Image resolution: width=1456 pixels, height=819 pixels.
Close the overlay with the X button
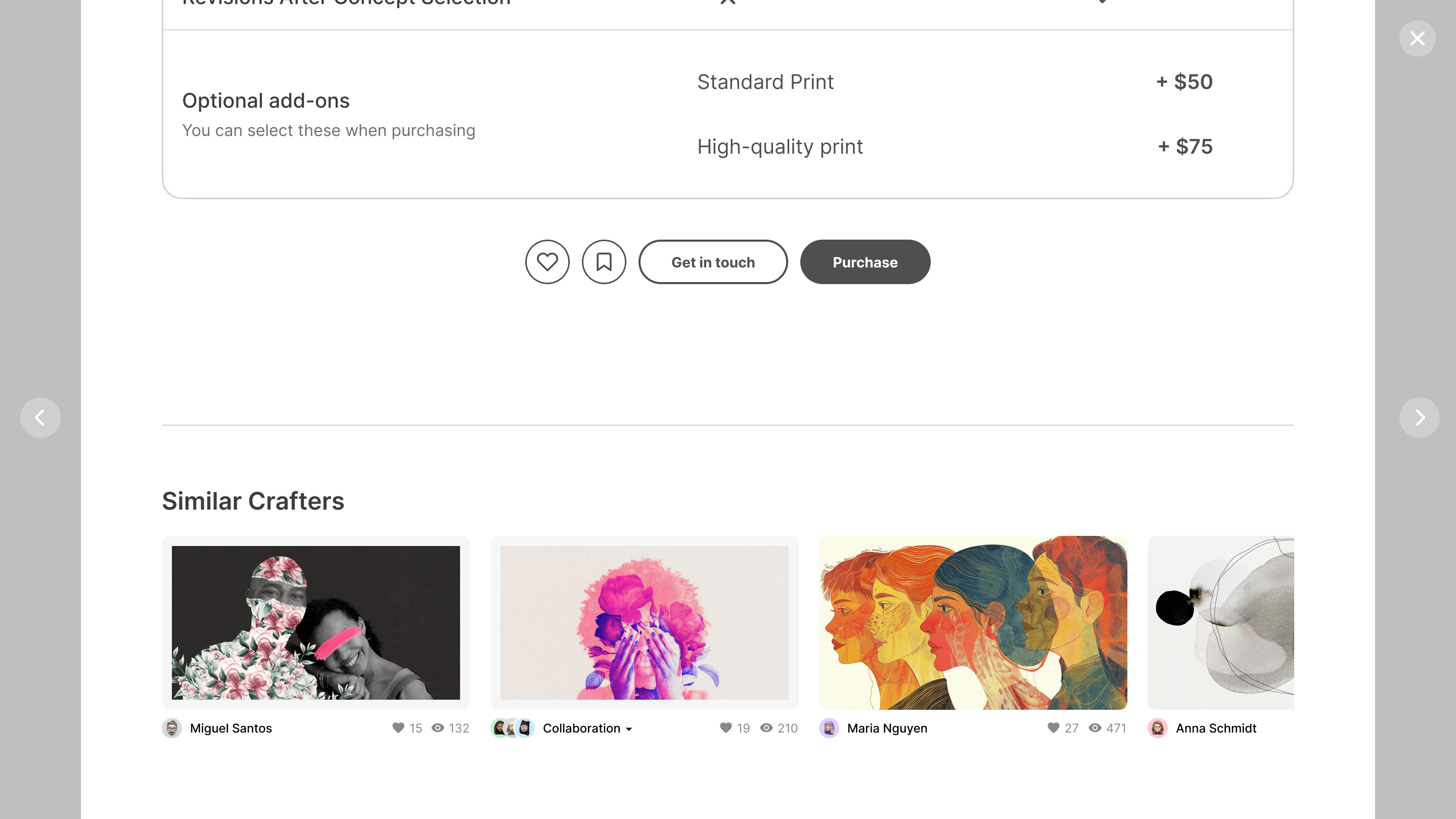click(x=1417, y=38)
